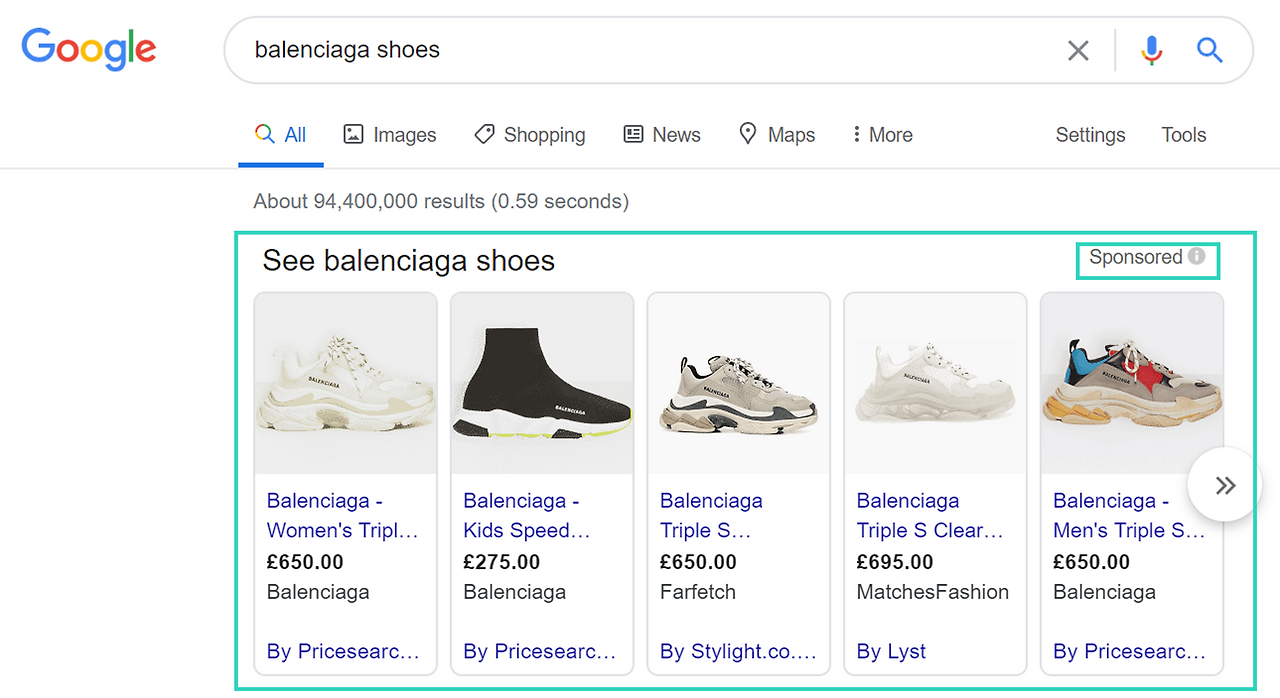
Task: Open the Images search camera icon tab
Action: coord(354,134)
